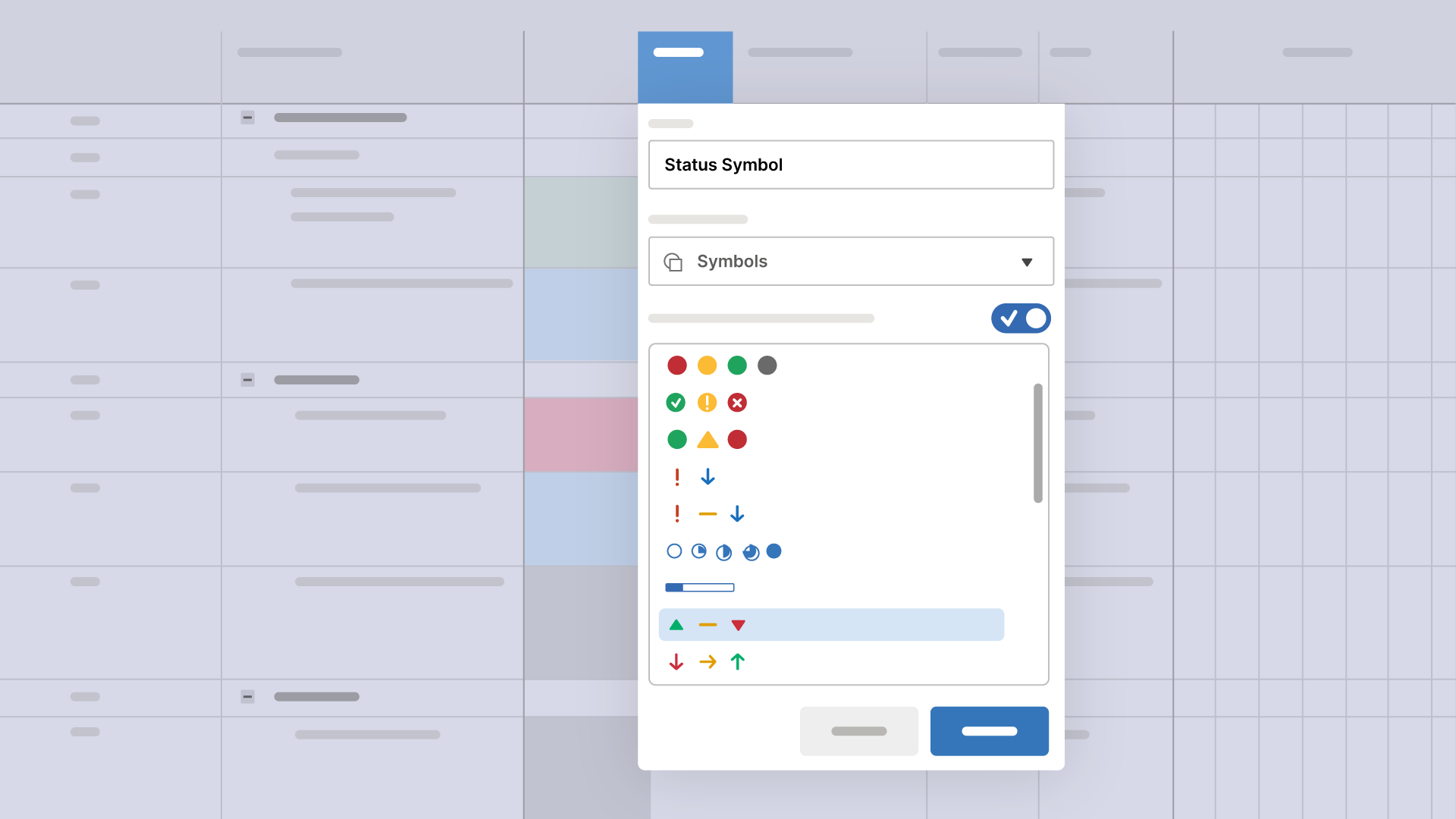
Task: Click the Cancel button
Action: click(858, 731)
